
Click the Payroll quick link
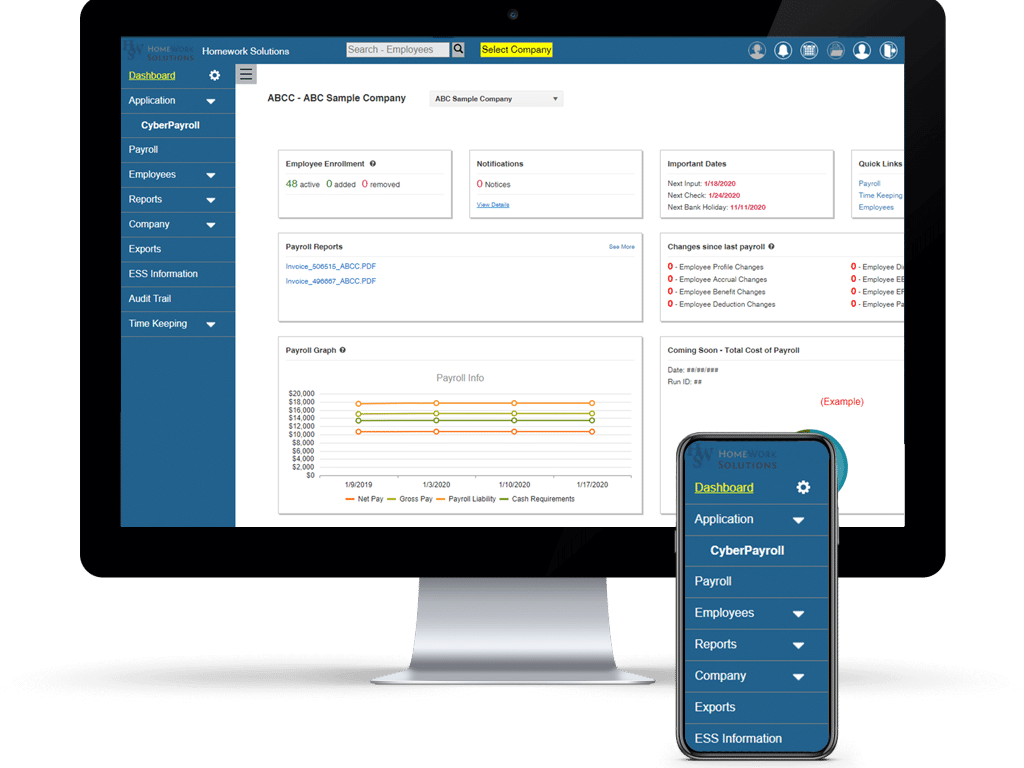pyautogui.click(x=869, y=184)
